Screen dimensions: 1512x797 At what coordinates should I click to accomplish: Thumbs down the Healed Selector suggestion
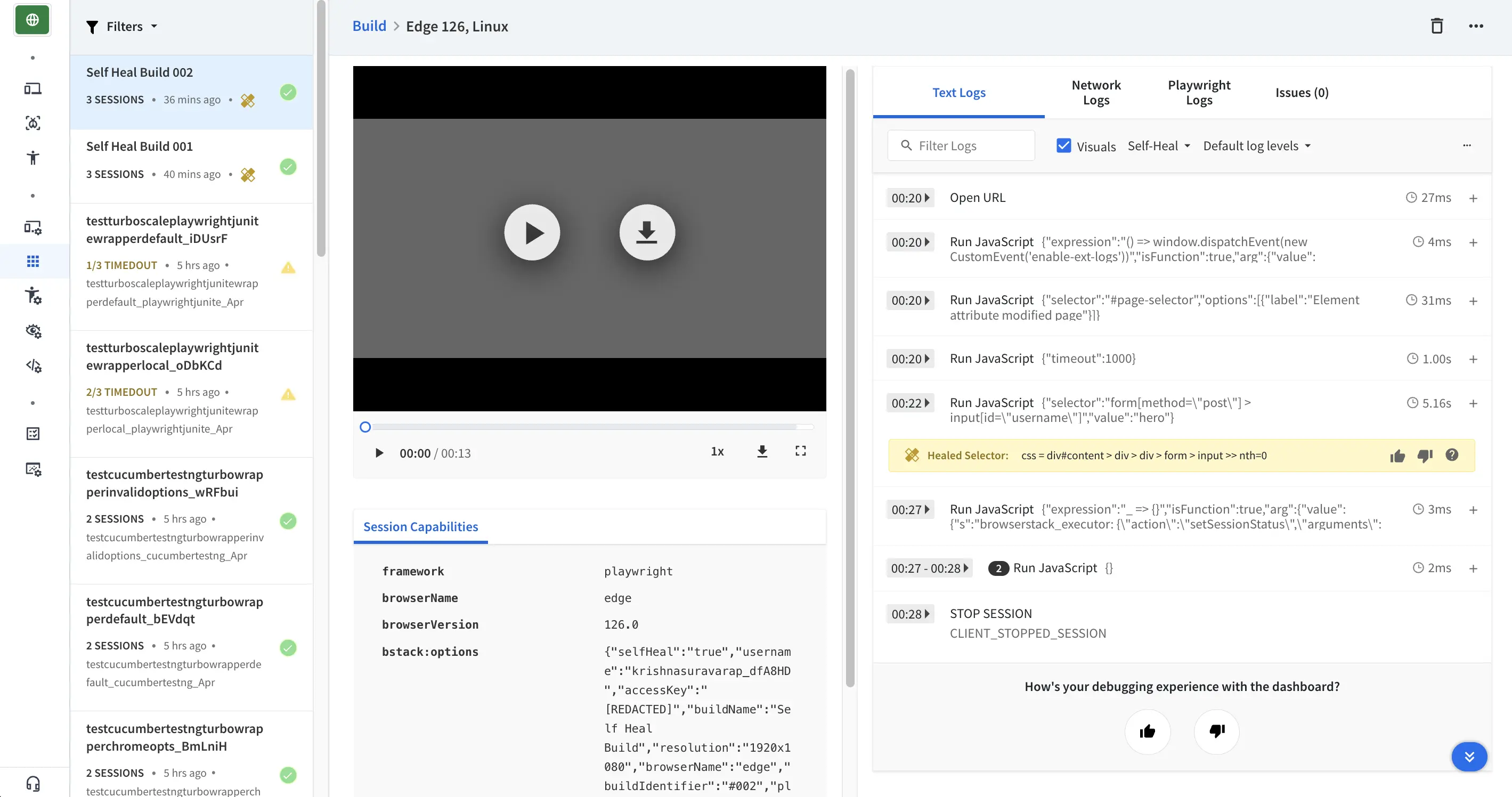click(1425, 456)
